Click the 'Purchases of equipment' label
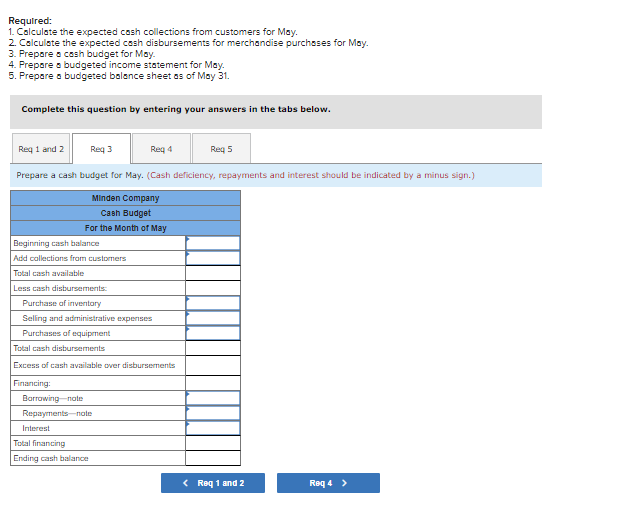This screenshot has width=624, height=509. [x=66, y=333]
